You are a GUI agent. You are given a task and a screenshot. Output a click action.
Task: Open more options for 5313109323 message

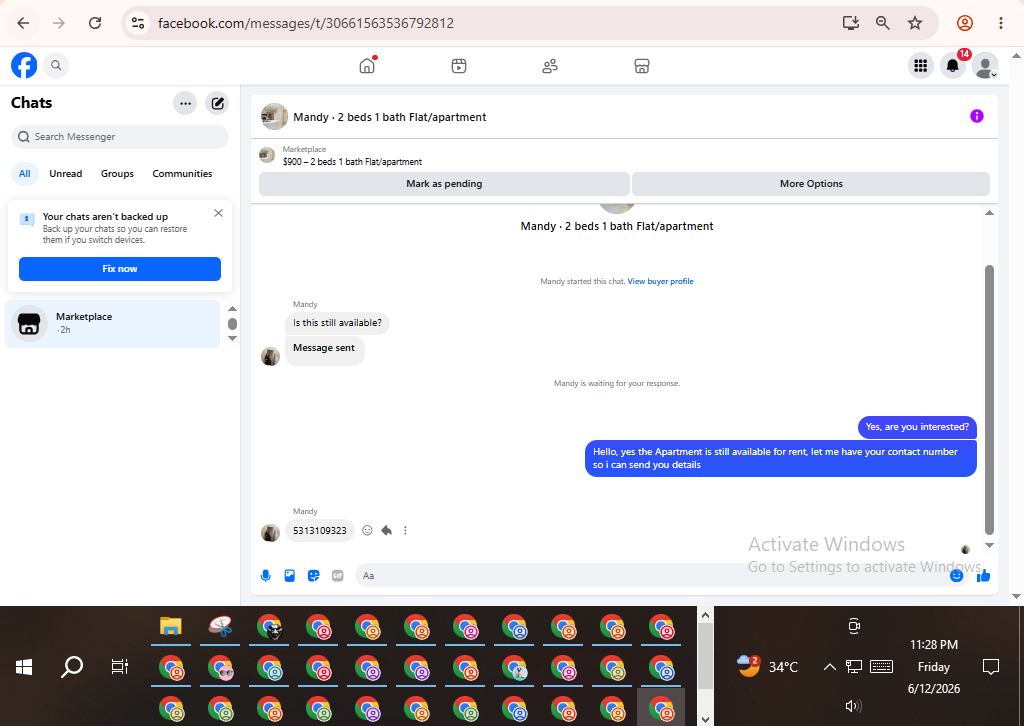pos(405,530)
